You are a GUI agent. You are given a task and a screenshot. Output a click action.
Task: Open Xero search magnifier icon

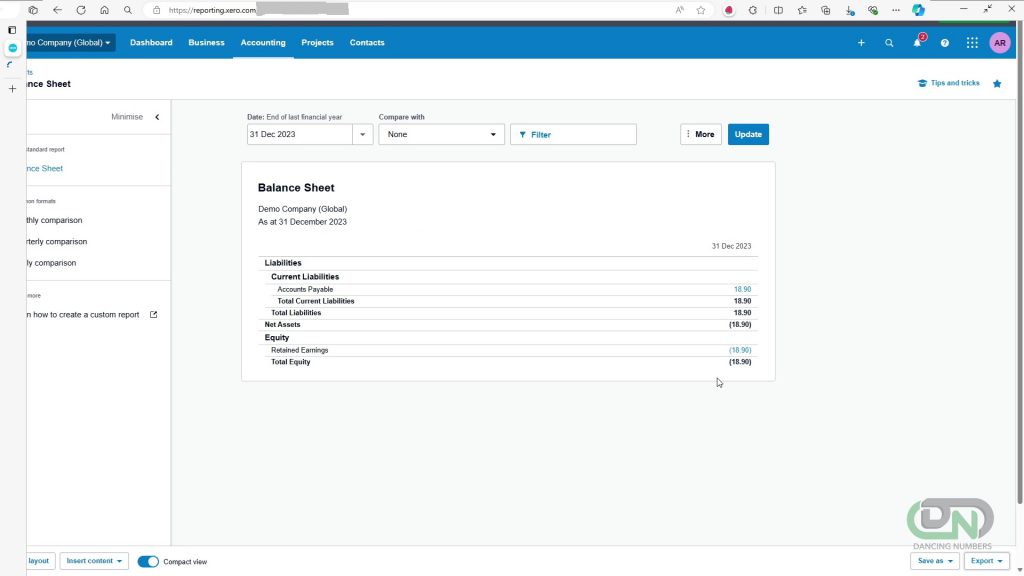[x=889, y=42]
